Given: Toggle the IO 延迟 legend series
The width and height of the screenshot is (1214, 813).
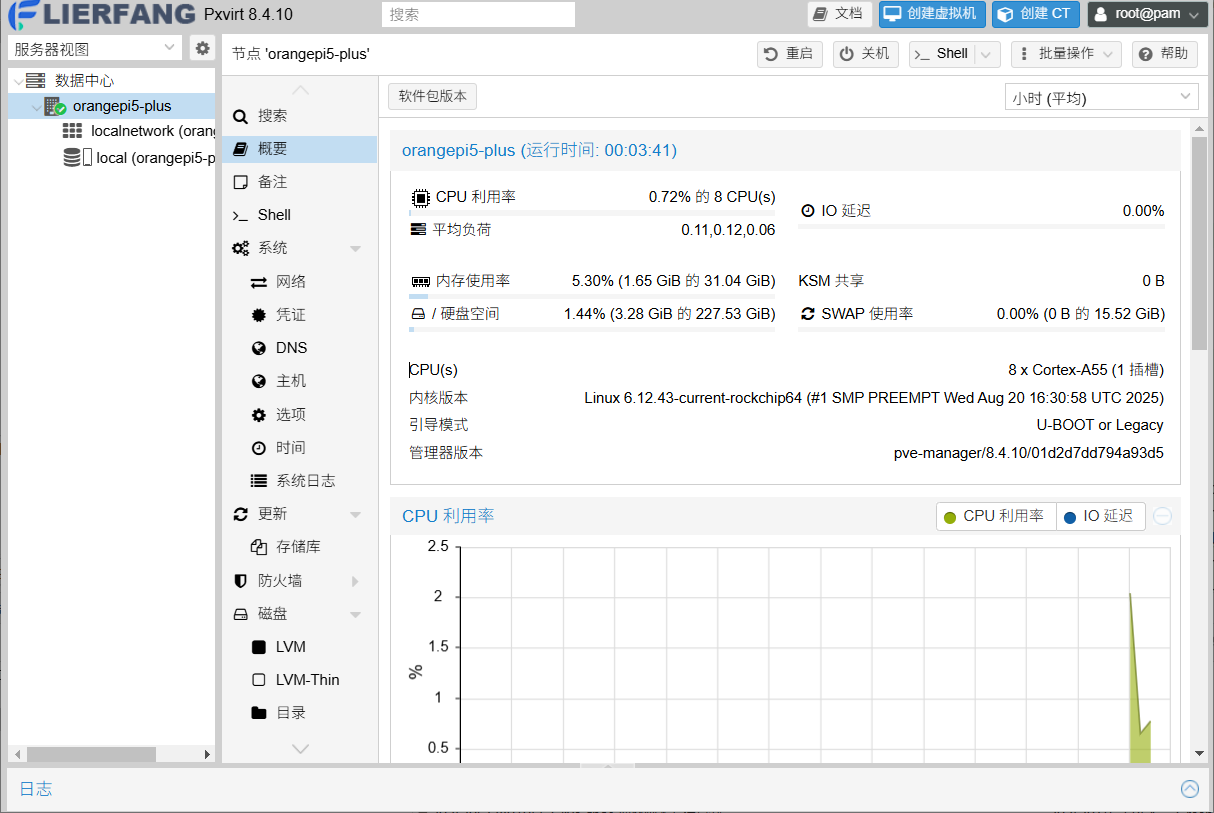Looking at the screenshot, I should tap(1100, 516).
